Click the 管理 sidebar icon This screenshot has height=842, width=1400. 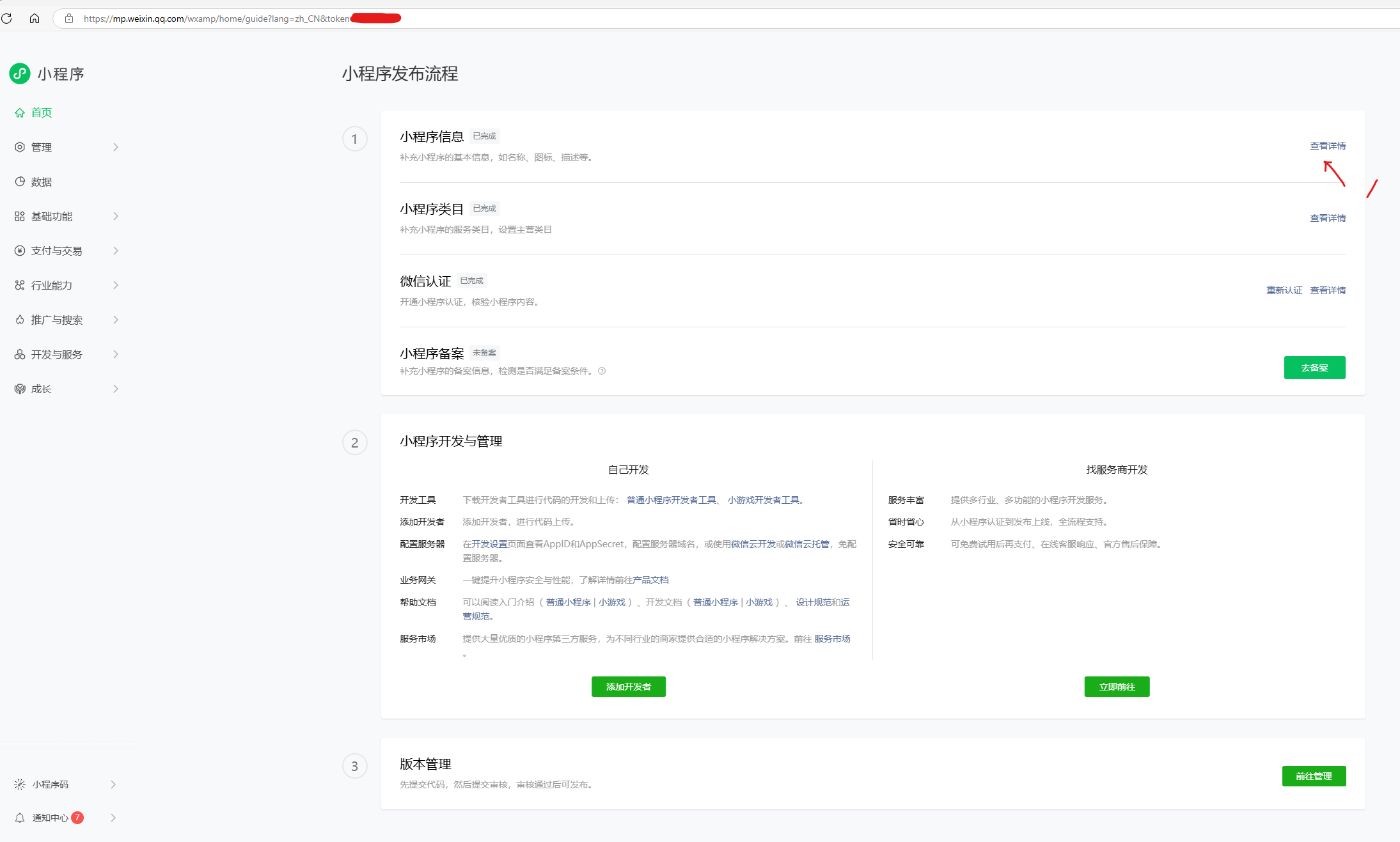(20, 147)
